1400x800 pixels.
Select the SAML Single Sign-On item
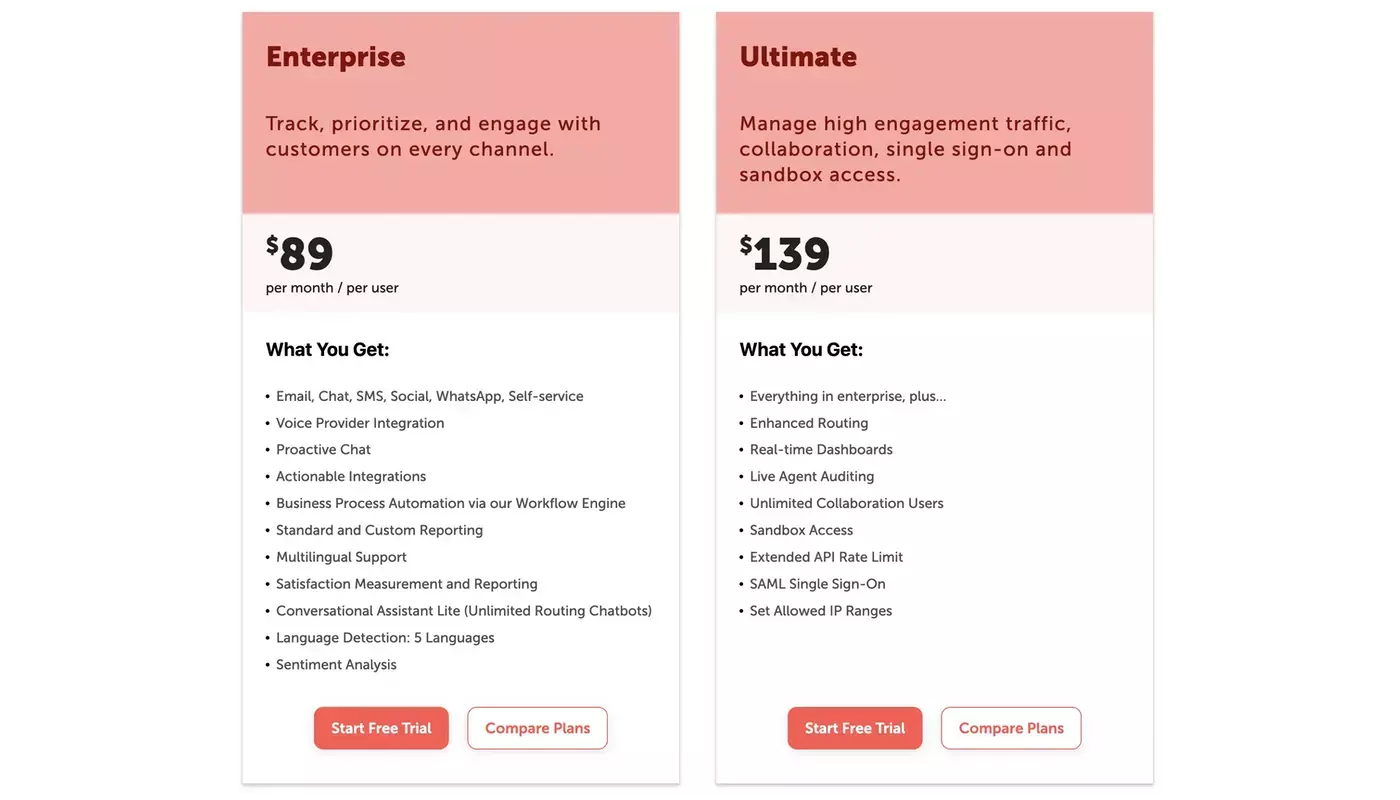pyautogui.click(x=817, y=584)
